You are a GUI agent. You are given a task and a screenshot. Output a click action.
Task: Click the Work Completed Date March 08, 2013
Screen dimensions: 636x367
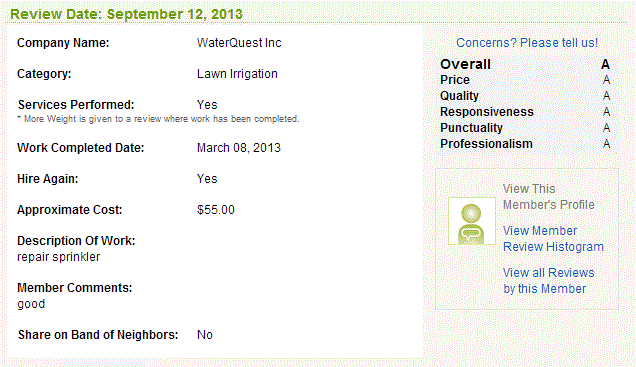(238, 148)
